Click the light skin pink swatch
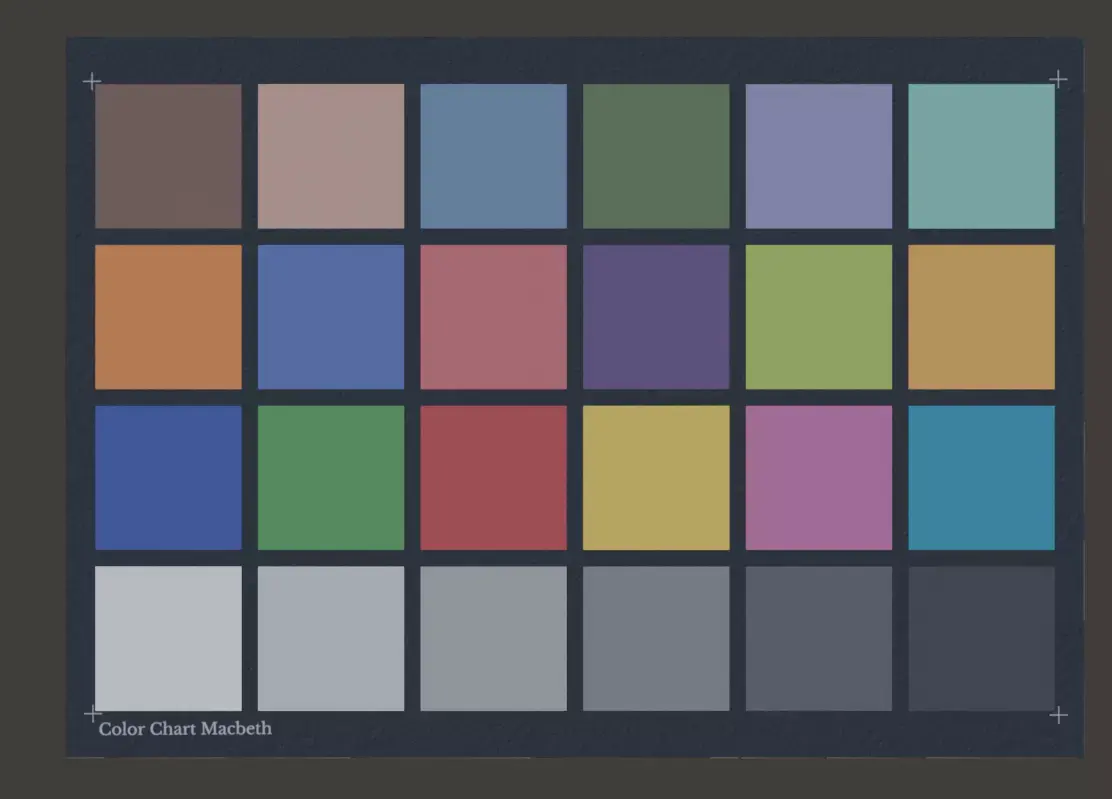 tap(330, 155)
